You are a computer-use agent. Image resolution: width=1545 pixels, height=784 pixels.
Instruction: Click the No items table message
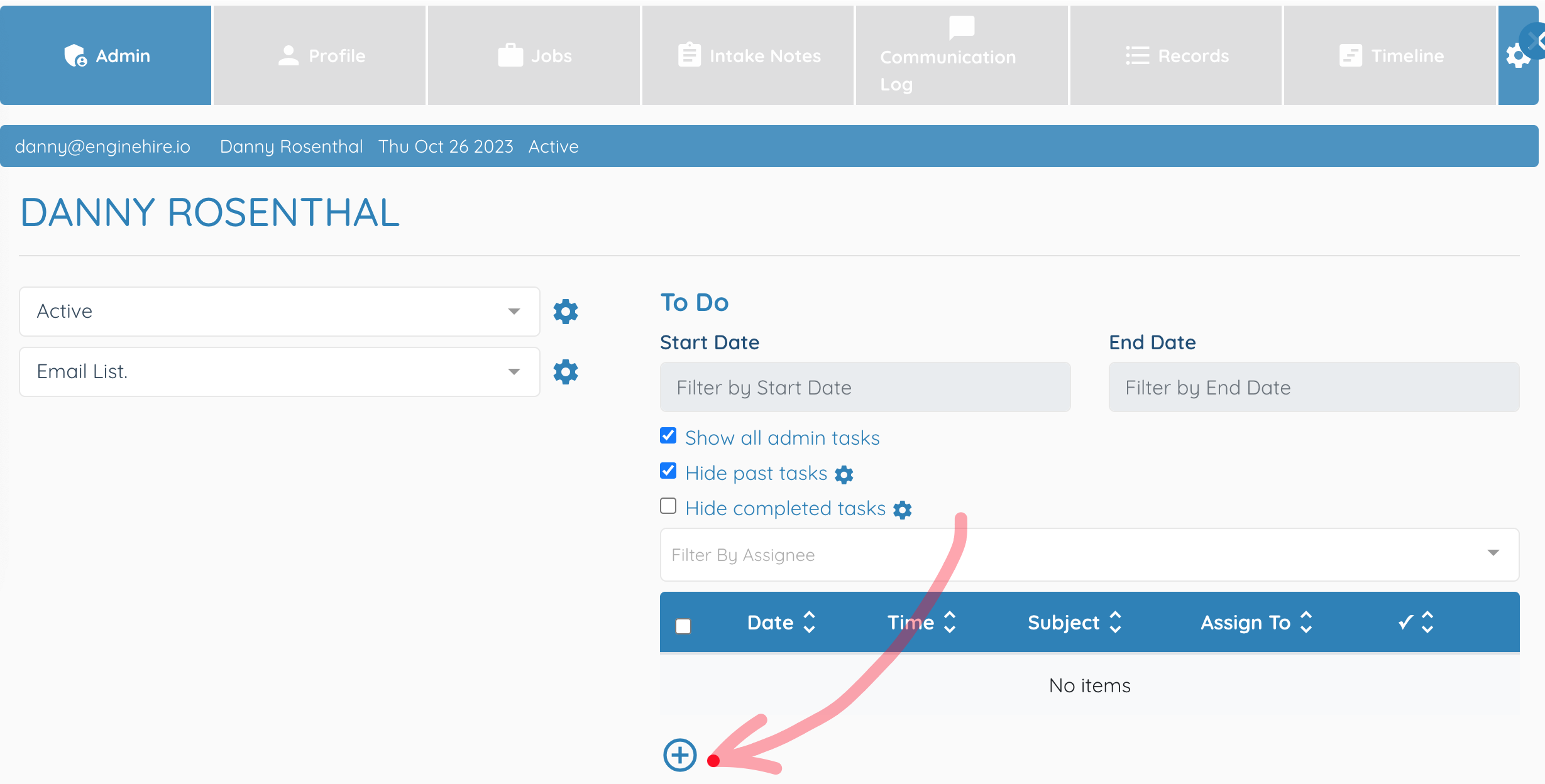(x=1090, y=685)
